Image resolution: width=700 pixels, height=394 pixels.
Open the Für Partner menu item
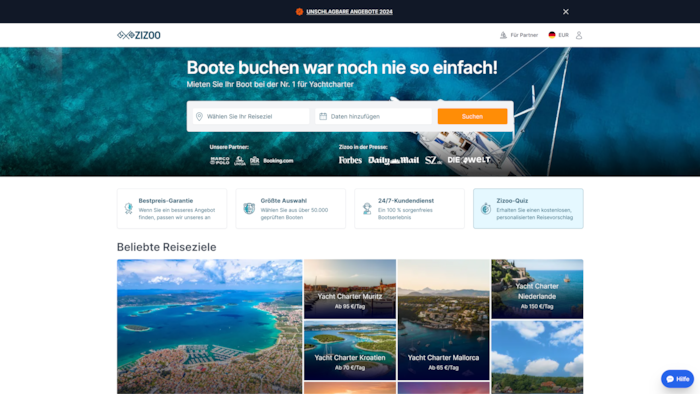click(524, 35)
